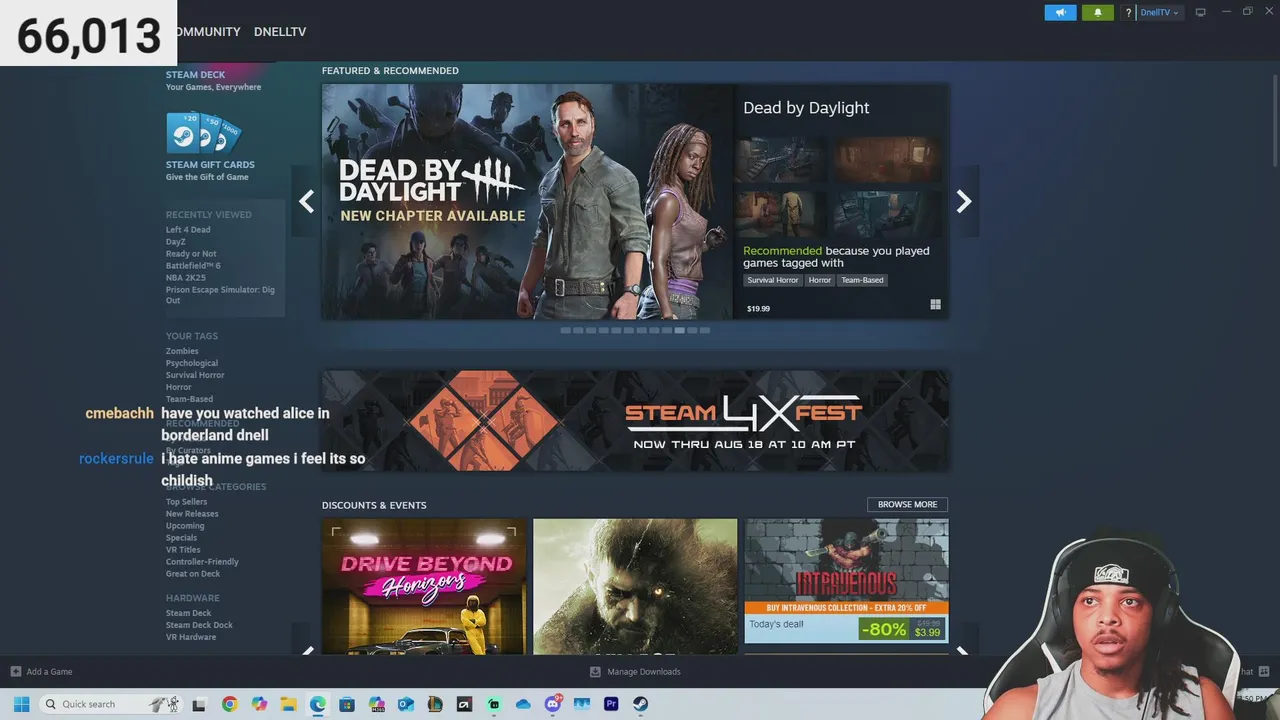
Task: Click the Quick search taskbar field
Action: [x=110, y=704]
